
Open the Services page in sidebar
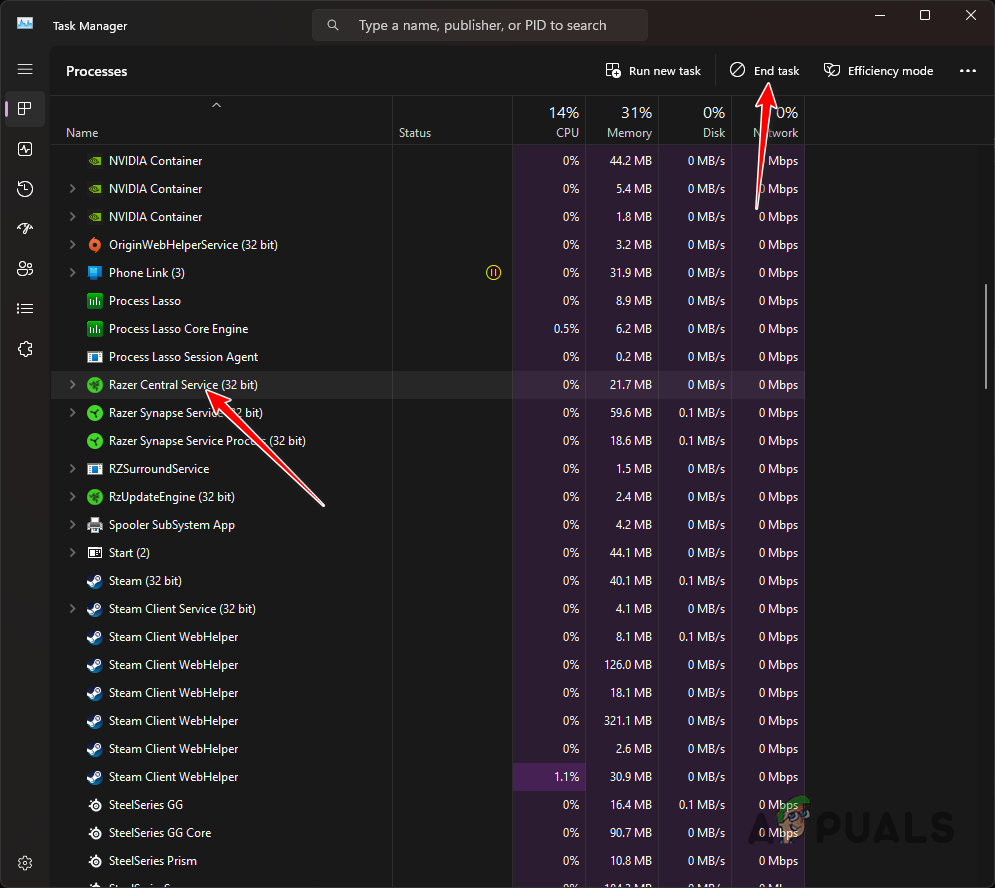[25, 349]
